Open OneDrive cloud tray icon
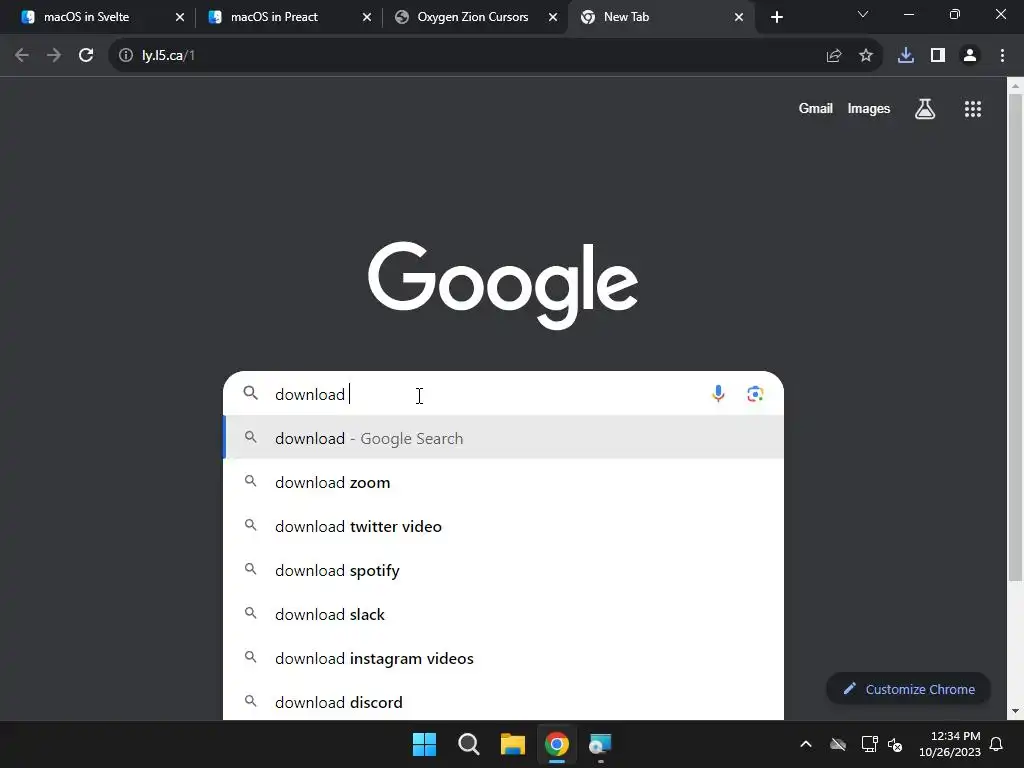The image size is (1024, 768). [838, 744]
